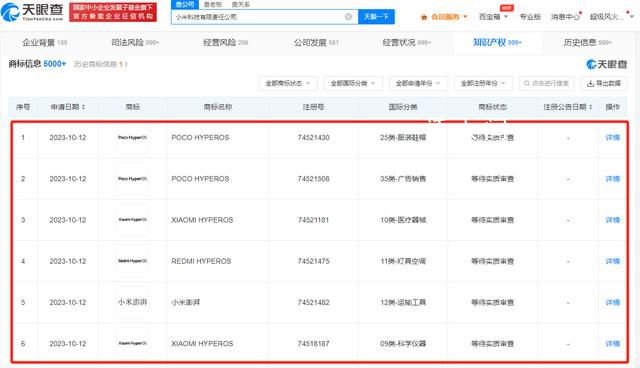Expand 全部注册年份 filter dropdown
Screen dimensions: 640x368
pos(483,83)
